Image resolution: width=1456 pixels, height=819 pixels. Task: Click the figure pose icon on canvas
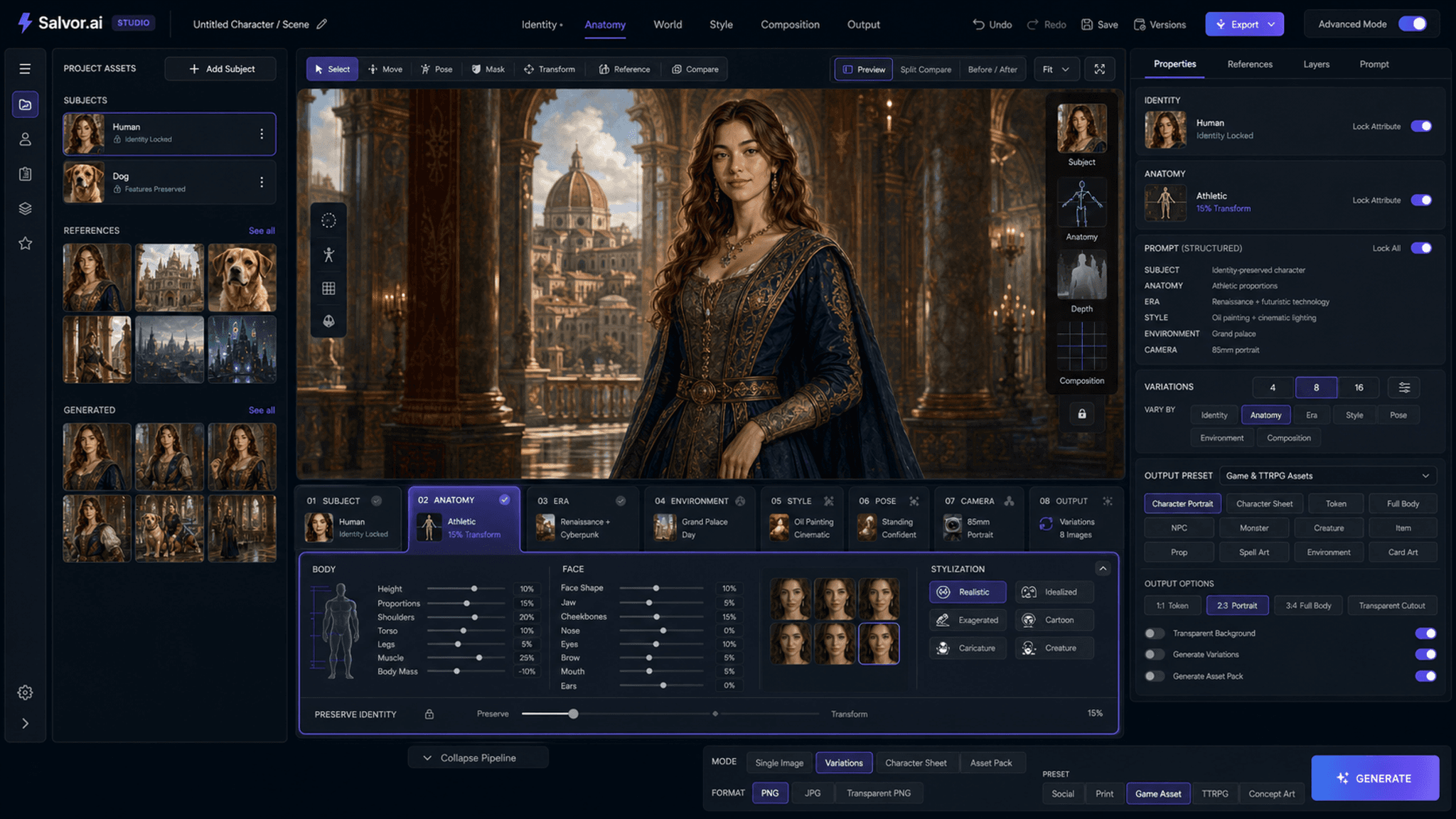328,255
